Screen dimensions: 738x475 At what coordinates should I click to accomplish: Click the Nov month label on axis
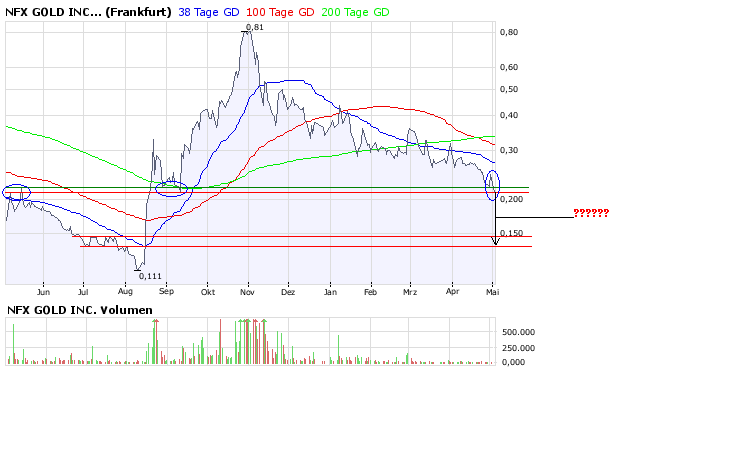coord(249,293)
